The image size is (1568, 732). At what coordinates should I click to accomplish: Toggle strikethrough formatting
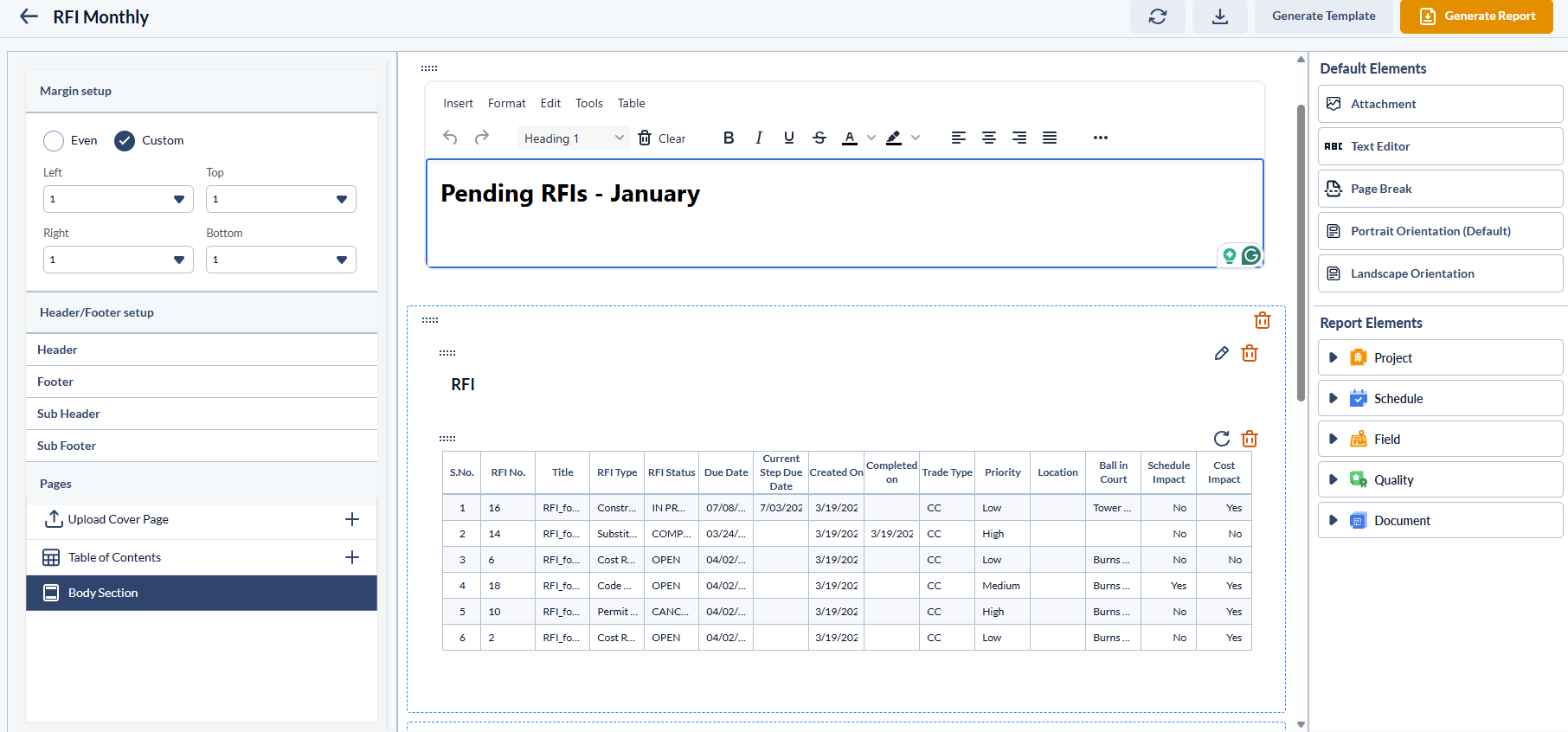click(819, 138)
